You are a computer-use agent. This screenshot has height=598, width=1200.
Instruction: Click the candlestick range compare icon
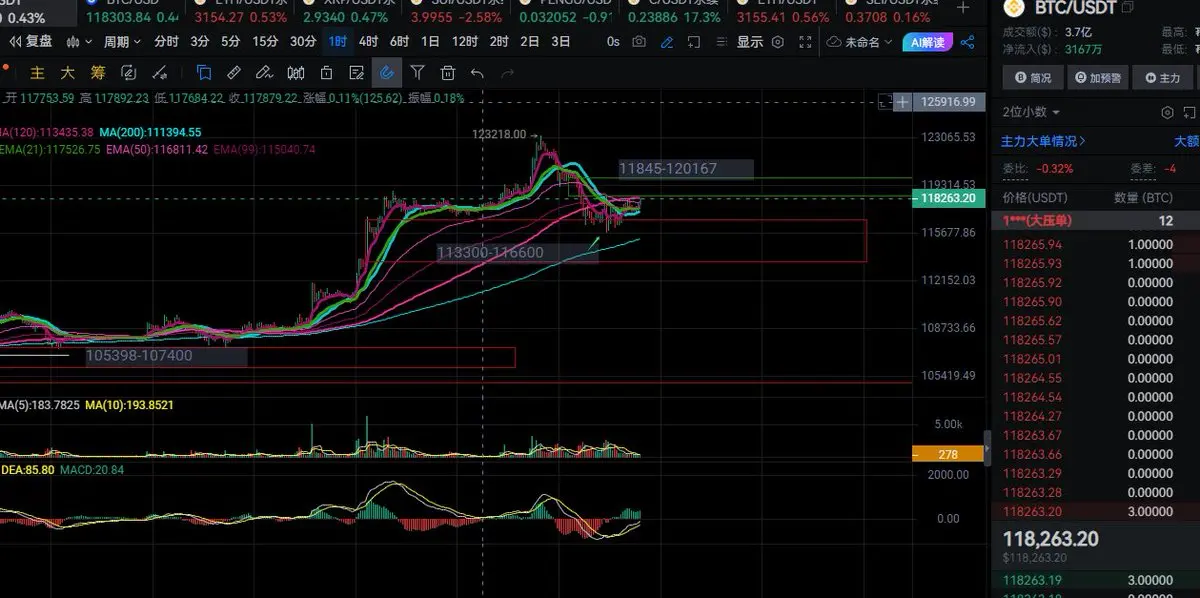[296, 72]
